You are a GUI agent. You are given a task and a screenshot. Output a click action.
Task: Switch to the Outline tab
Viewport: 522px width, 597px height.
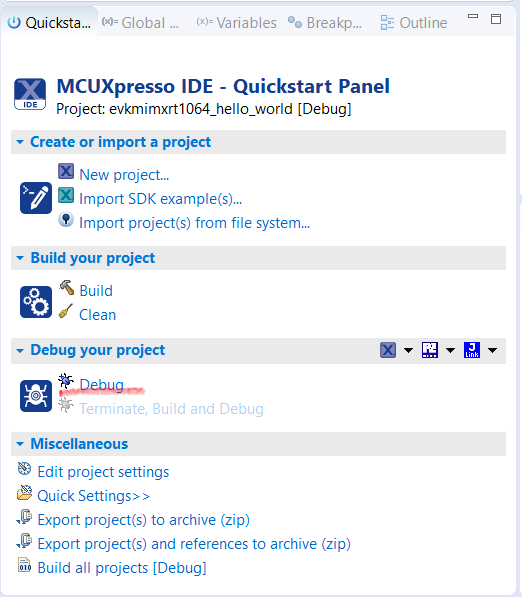click(x=414, y=23)
